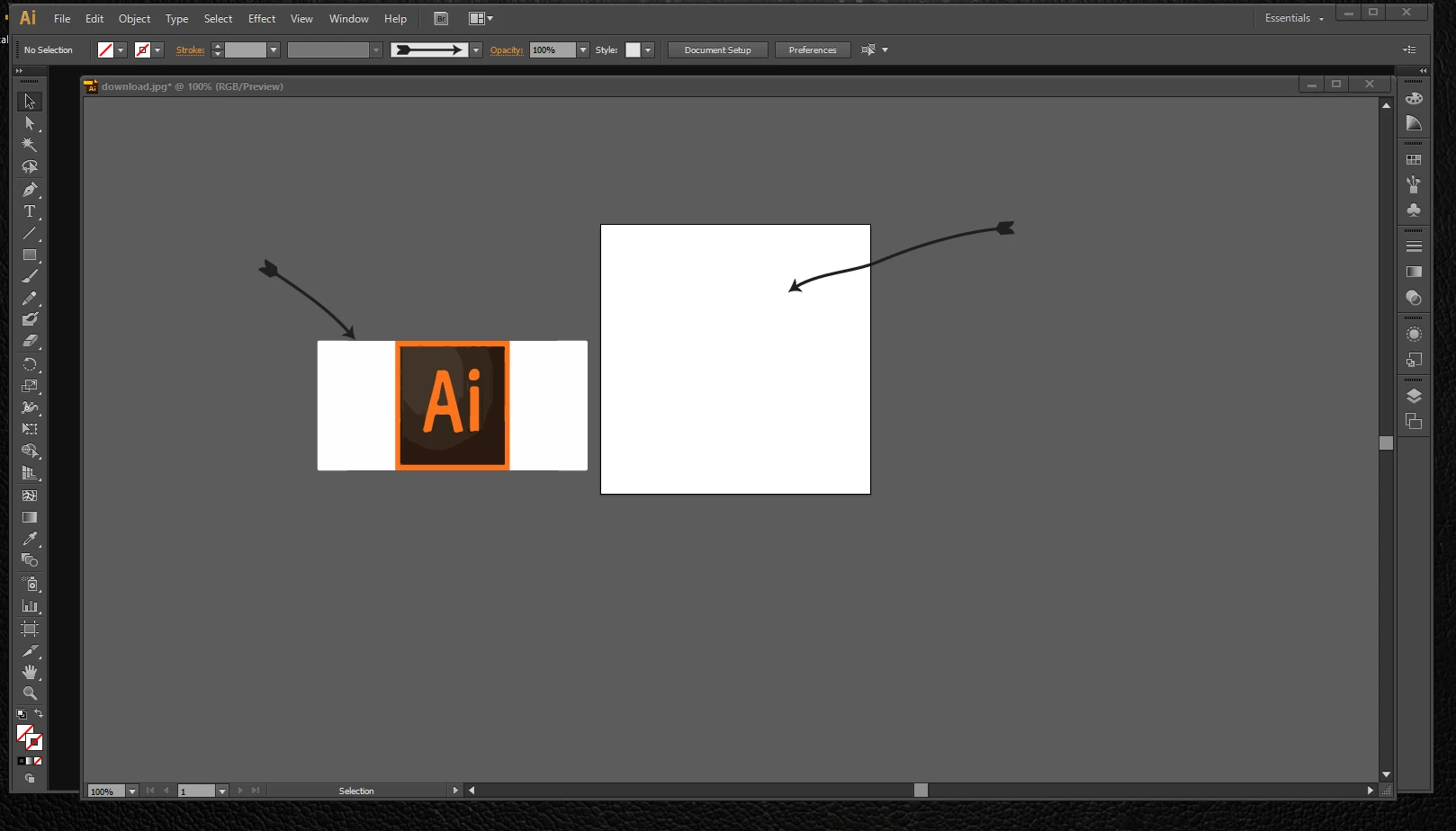This screenshot has height=831, width=1456.
Task: Open the Effect menu
Action: (262, 19)
